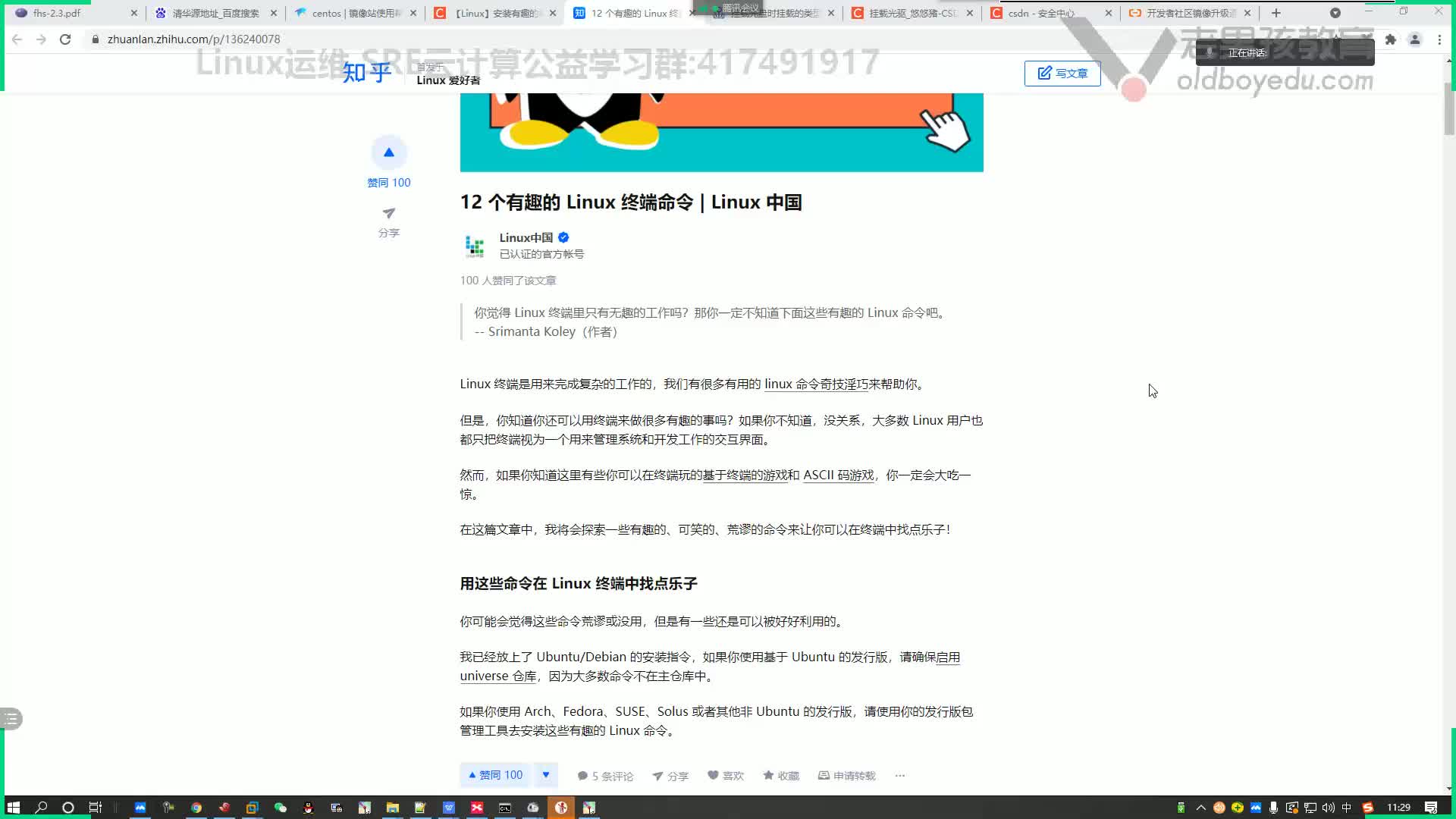Open the Linux 爱好者 column link
The height and width of the screenshot is (819, 1456).
[448, 80]
